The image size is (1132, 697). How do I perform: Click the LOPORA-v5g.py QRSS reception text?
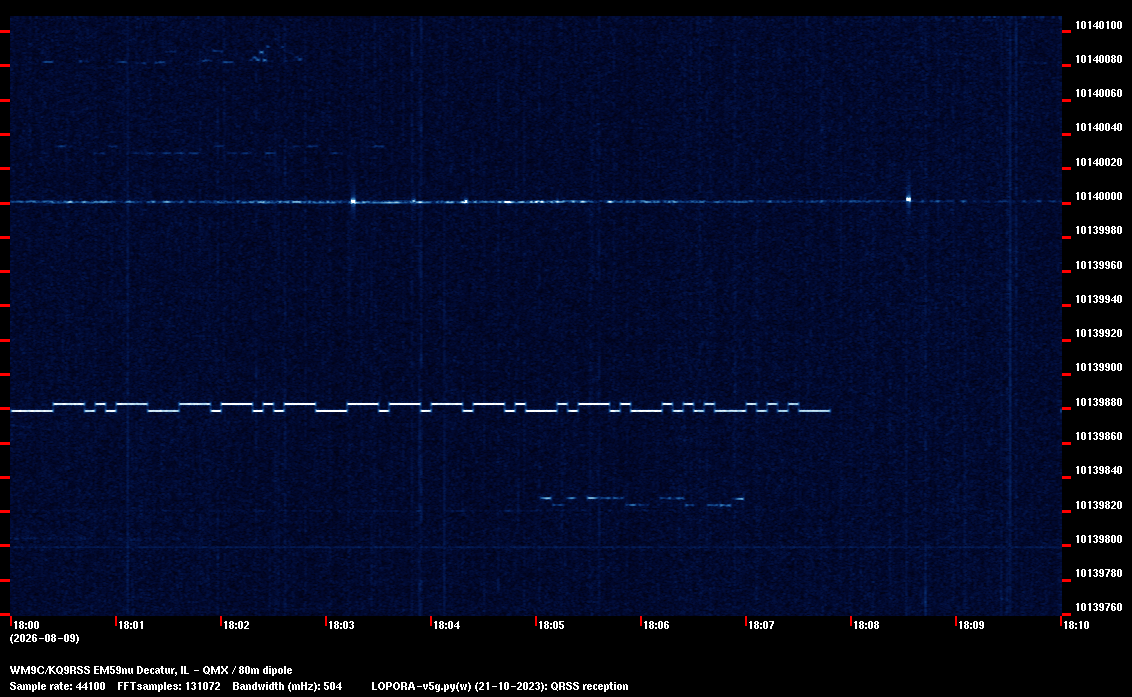(500, 686)
